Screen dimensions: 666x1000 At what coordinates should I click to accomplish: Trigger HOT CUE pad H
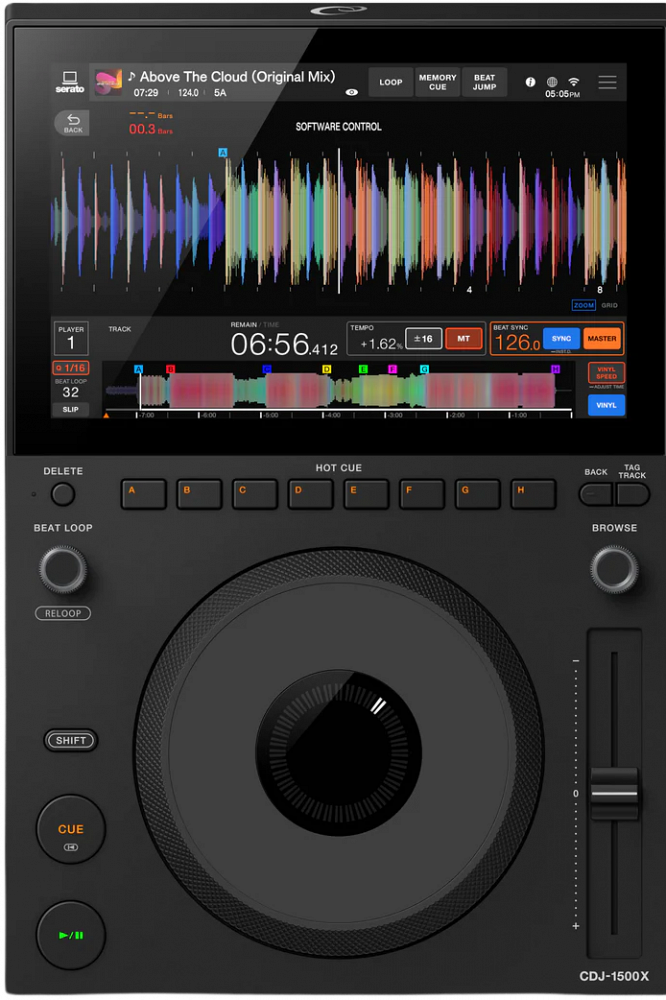(x=533, y=494)
